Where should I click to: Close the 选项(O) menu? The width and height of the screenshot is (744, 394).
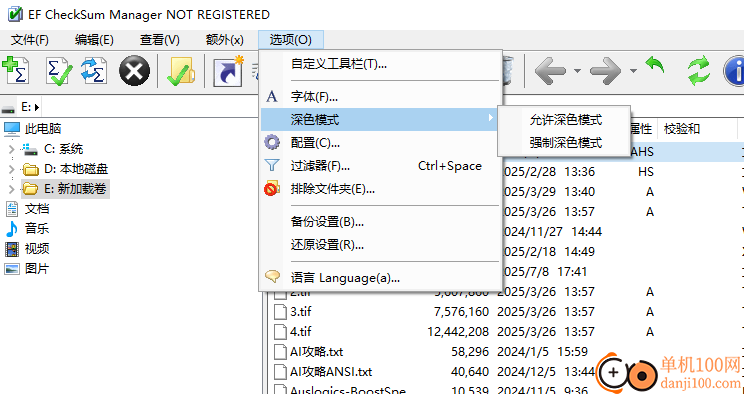click(x=291, y=40)
